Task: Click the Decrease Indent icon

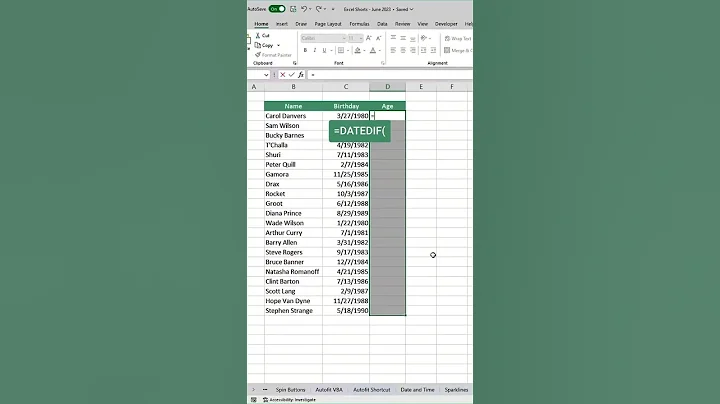Action: pyautogui.click(x=423, y=50)
